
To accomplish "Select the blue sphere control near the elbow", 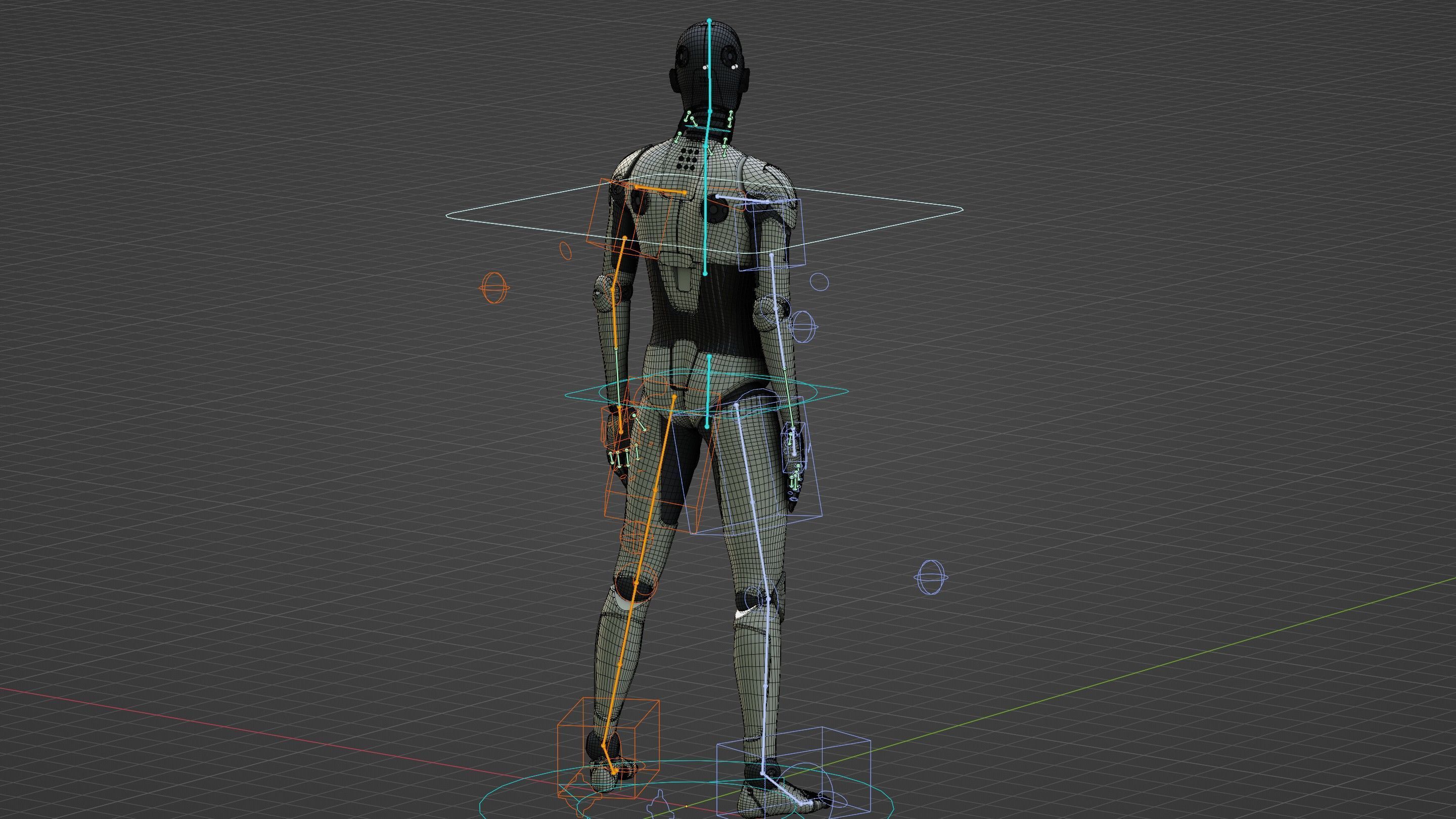I will [803, 326].
